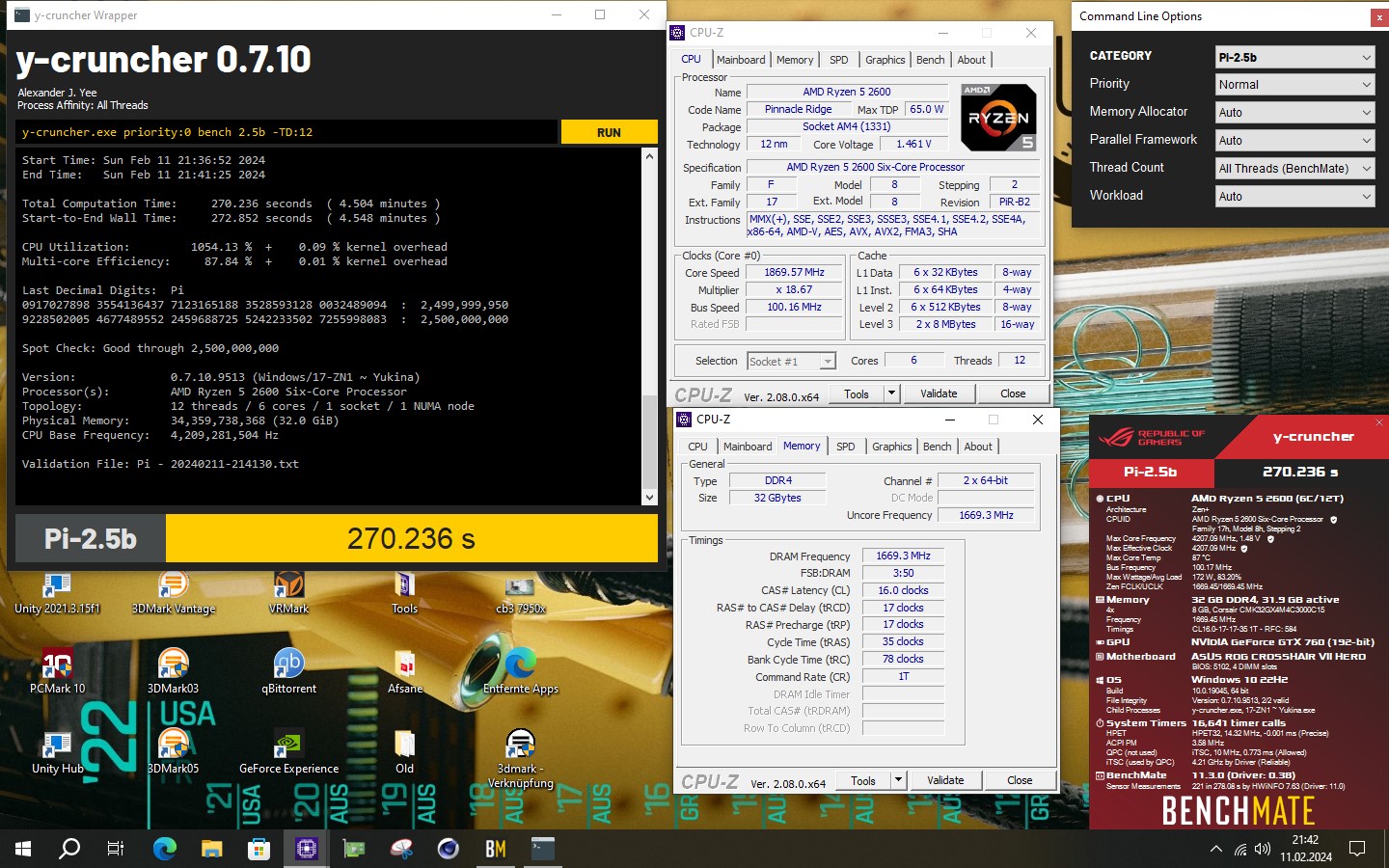1389x868 pixels.
Task: Open SPD tab in lower CPU-Z
Action: coord(845,447)
